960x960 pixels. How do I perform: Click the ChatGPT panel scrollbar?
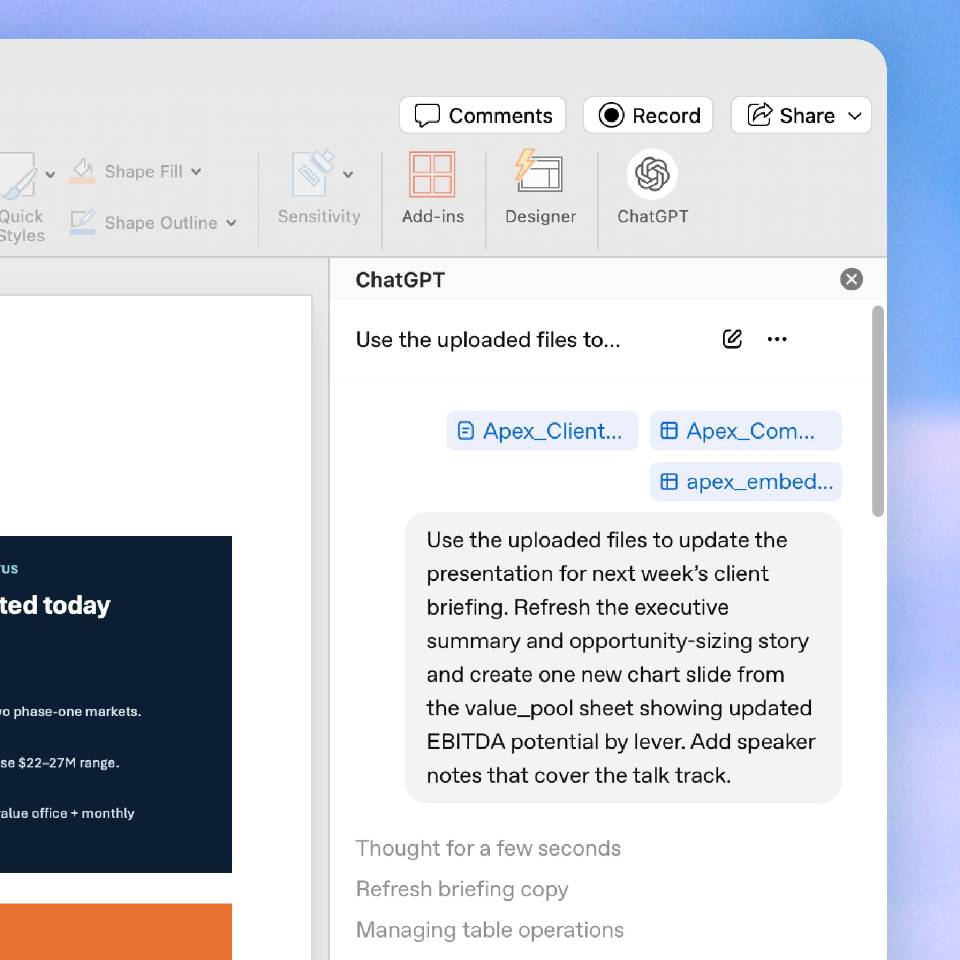pos(878,411)
